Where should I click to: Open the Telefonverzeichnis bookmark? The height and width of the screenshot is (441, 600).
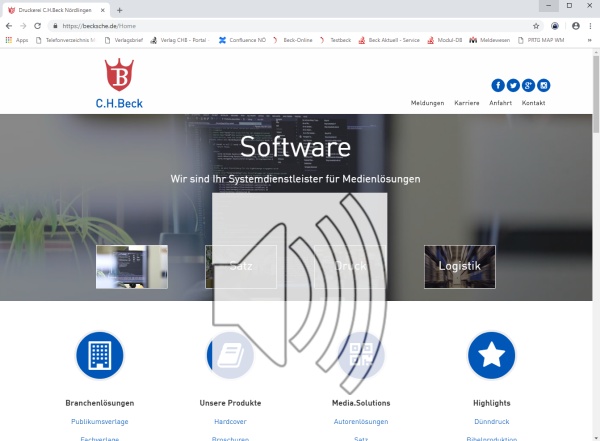pos(65,40)
